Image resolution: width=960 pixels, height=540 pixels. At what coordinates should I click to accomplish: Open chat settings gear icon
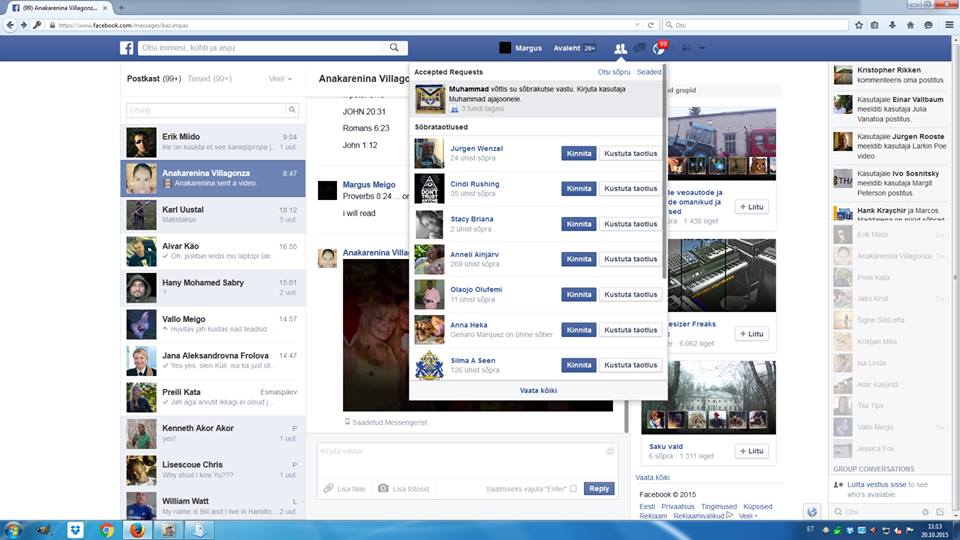[x=926, y=511]
